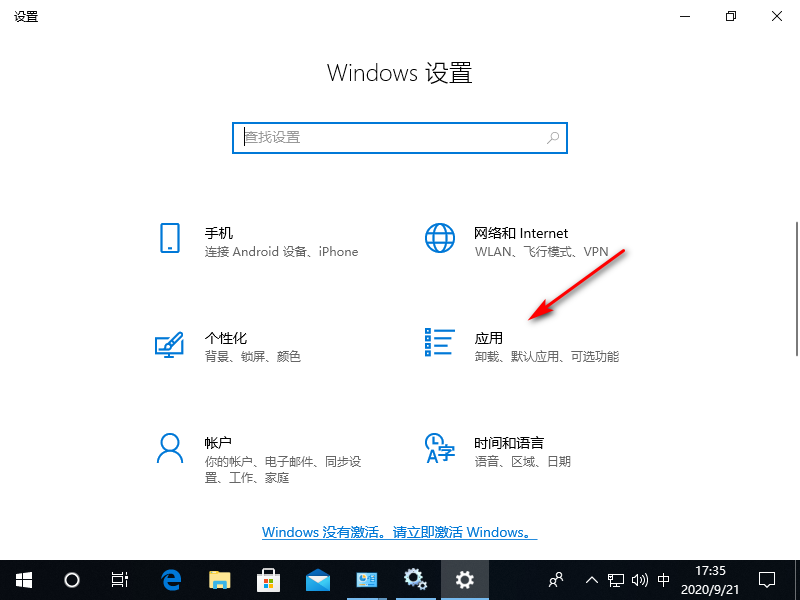
Task: Focus the 查找设置 search field
Action: pyautogui.click(x=390, y=137)
